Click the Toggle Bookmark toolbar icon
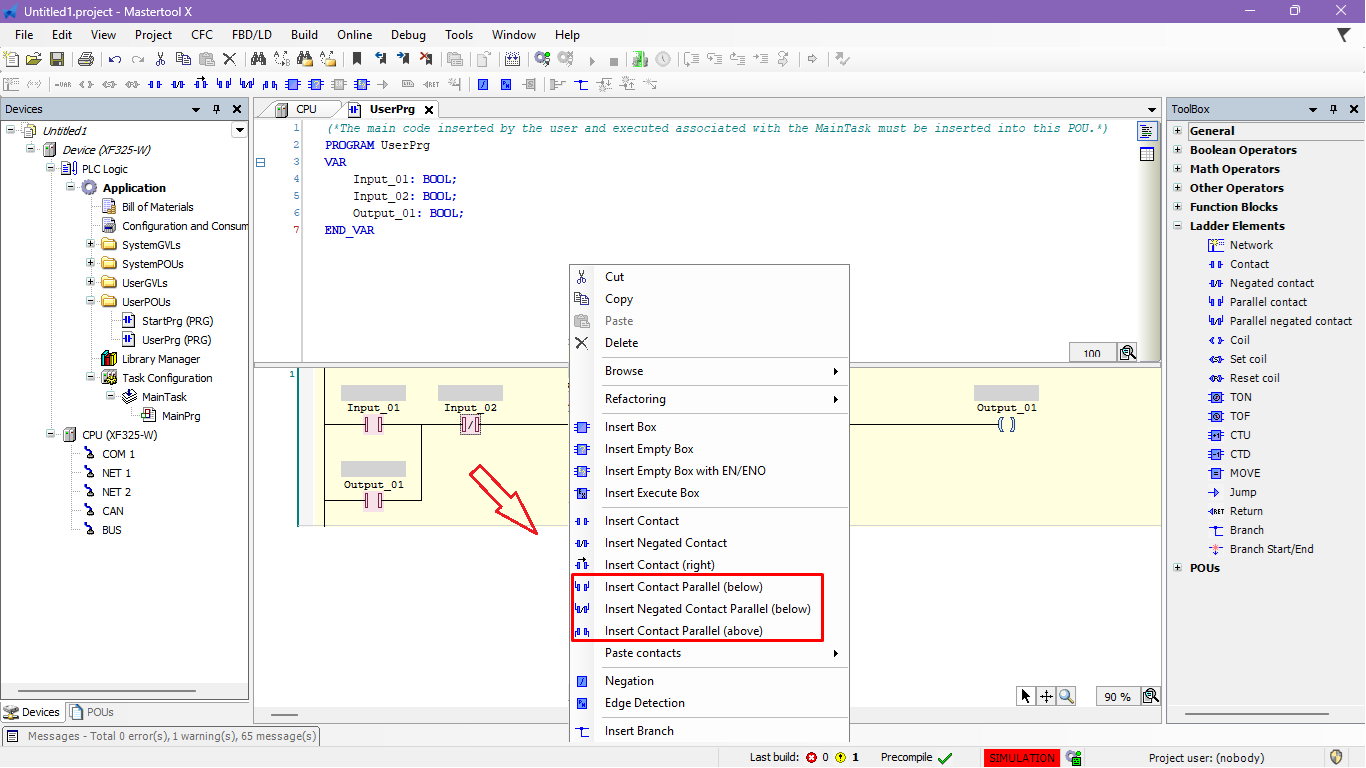The image size is (1366, 768). pyautogui.click(x=357, y=60)
